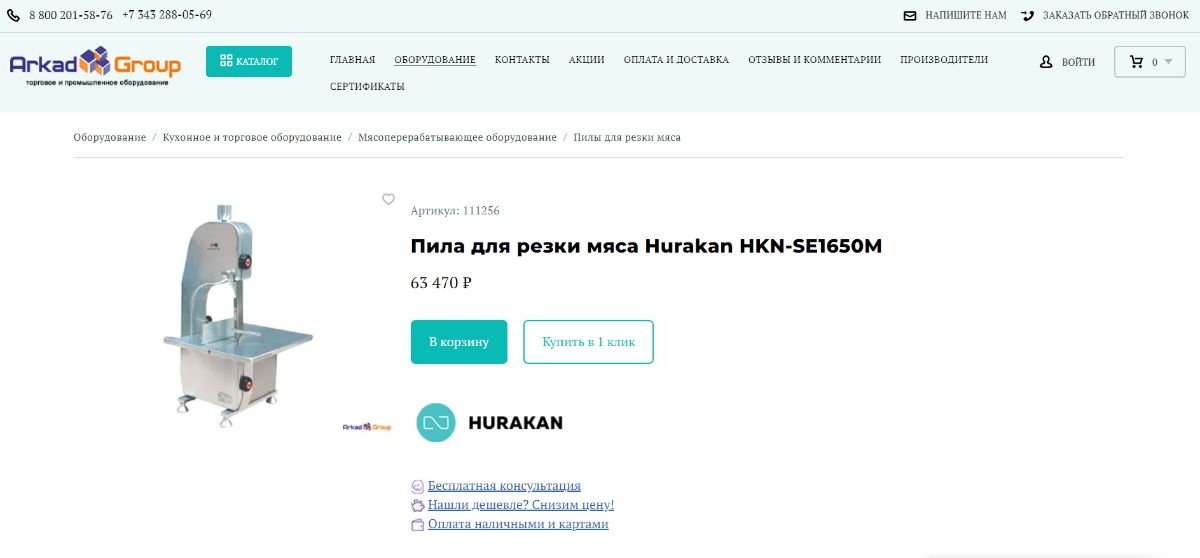1200x558 pixels.
Task: Click the consultation icon beside Бесплатная консультация
Action: coord(418,486)
